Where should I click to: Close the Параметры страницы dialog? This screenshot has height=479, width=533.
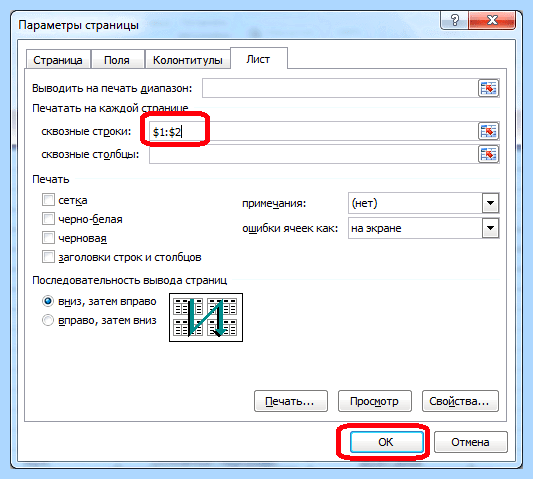[x=492, y=20]
